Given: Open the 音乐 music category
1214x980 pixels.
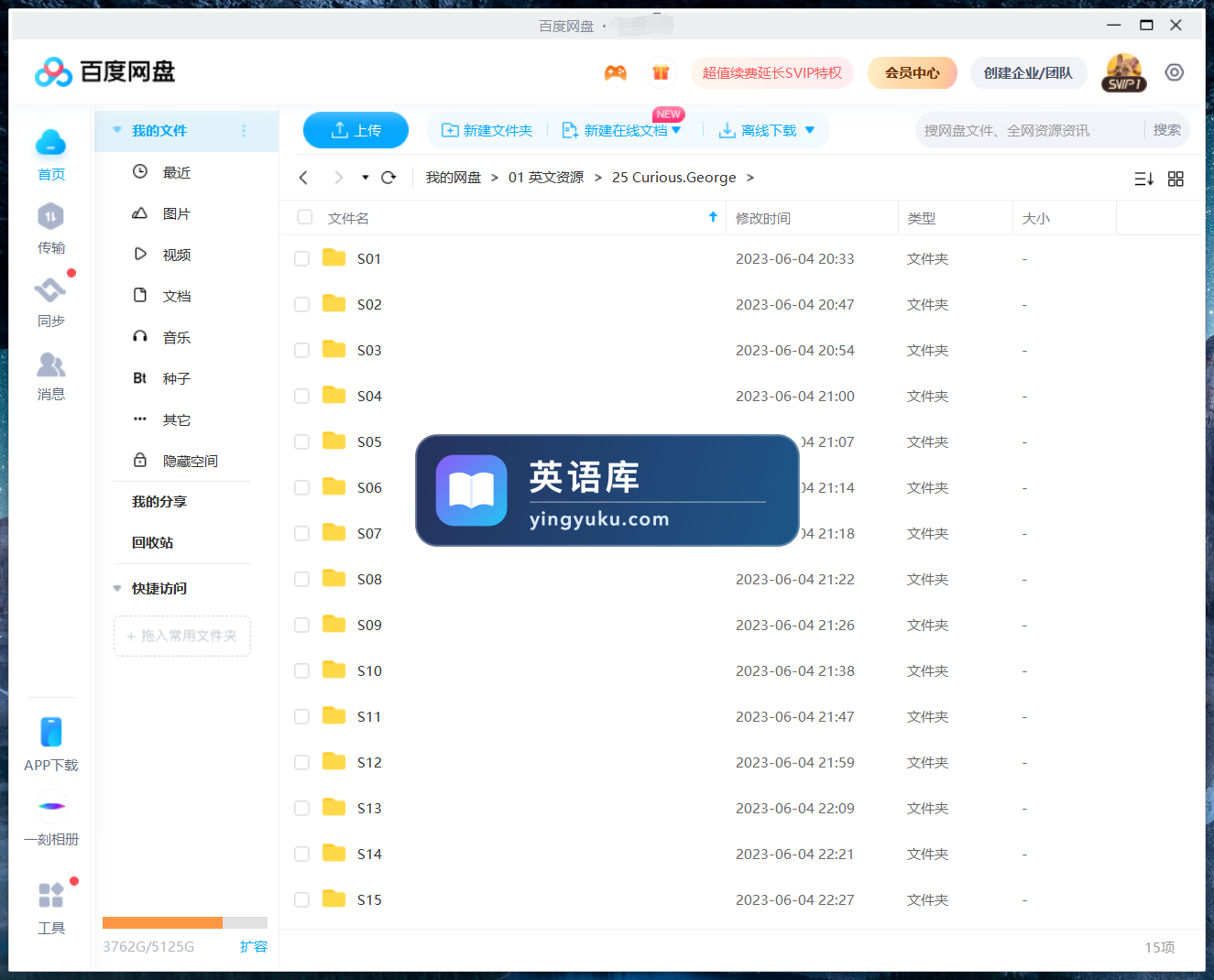Looking at the screenshot, I should [x=177, y=337].
